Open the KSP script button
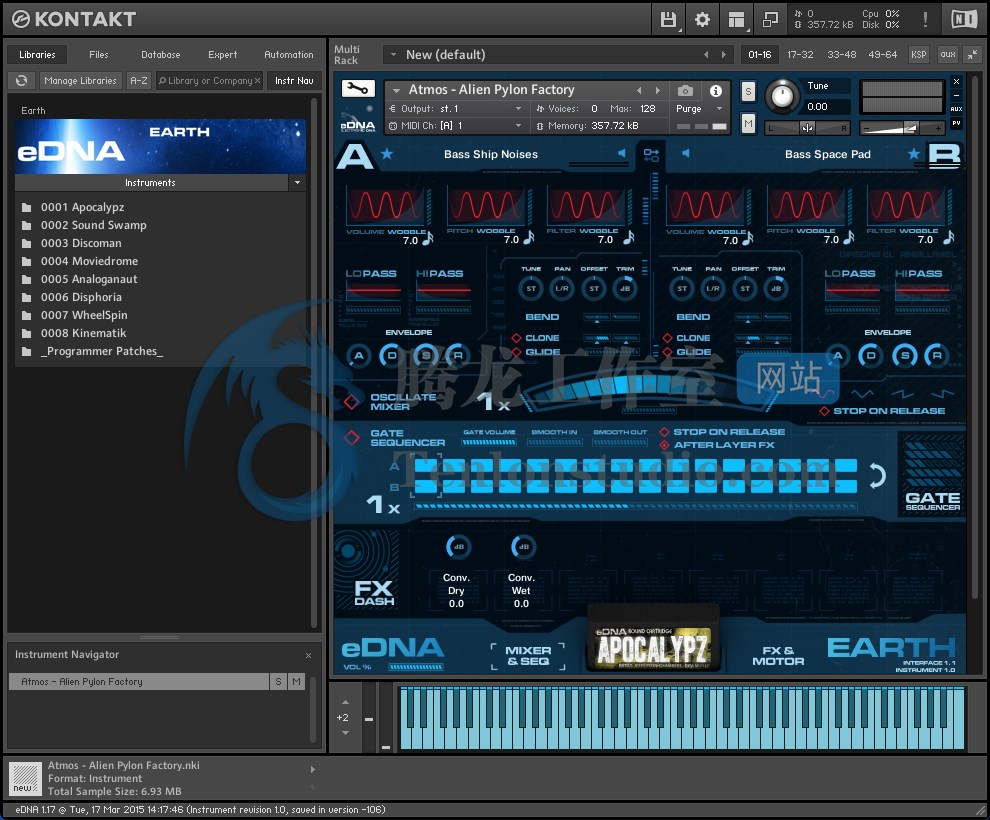This screenshot has height=820, width=990. [919, 54]
